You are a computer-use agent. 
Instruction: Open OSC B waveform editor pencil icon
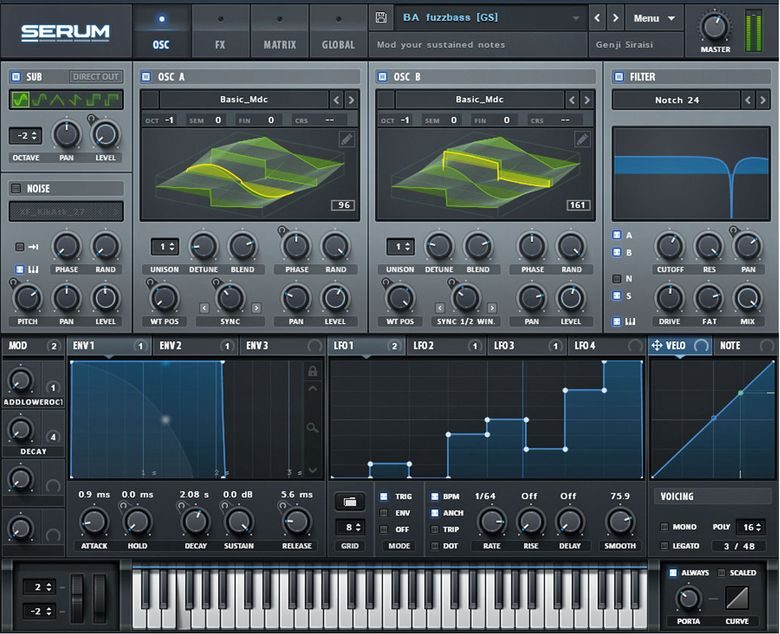pos(582,139)
